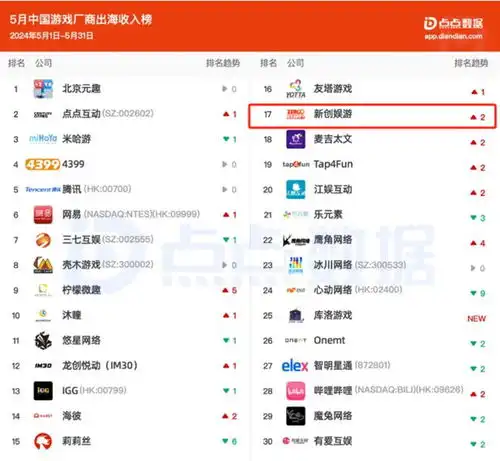500x461 pixels.
Task: Click the date range text under the title
Action: [52, 36]
